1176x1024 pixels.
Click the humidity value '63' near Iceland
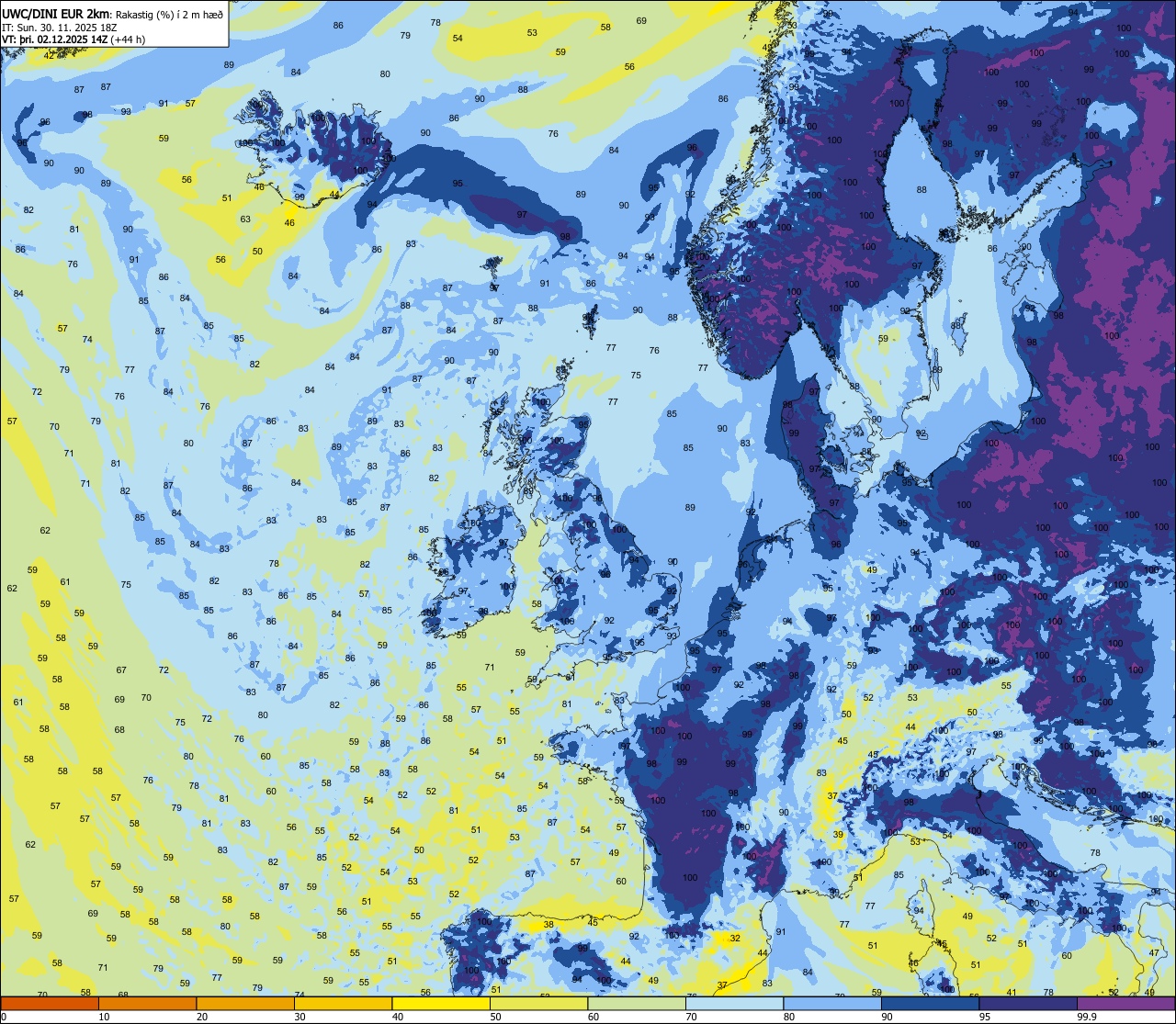click(x=245, y=219)
